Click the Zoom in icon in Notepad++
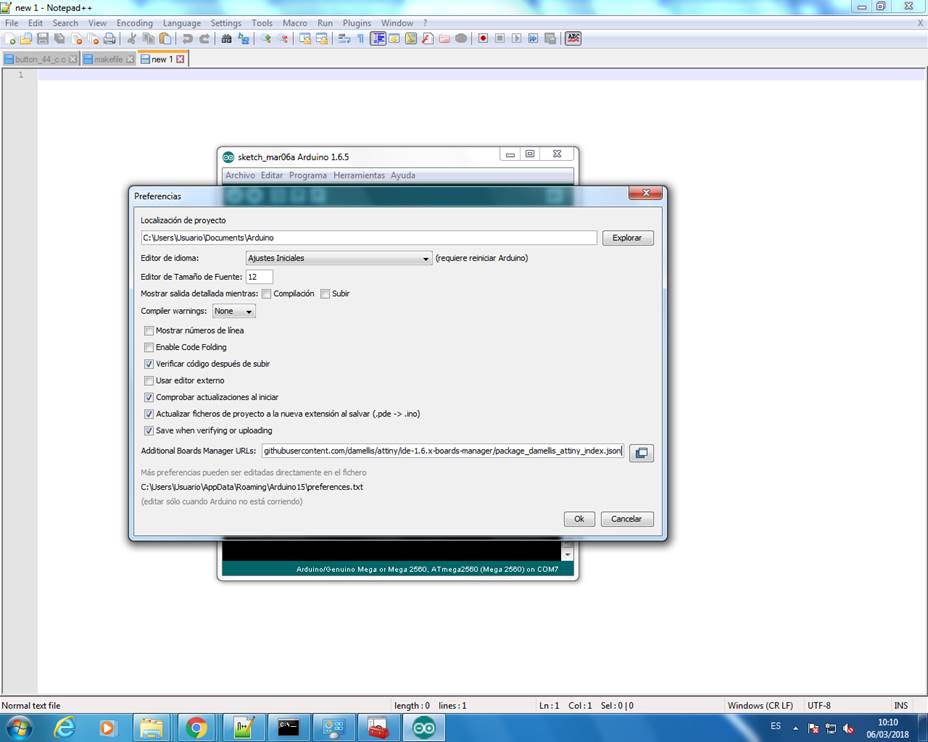Screen dimensions: 928x742 [x=266, y=39]
